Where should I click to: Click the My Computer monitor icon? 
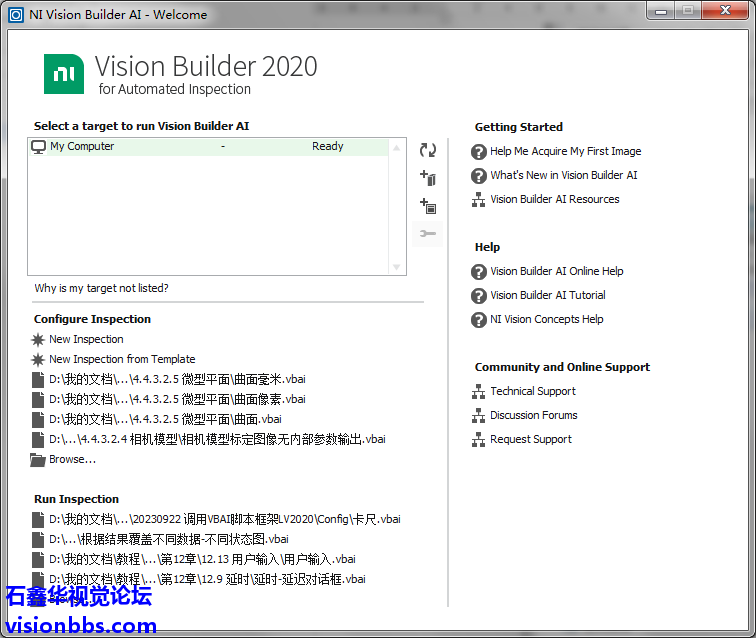[38, 147]
